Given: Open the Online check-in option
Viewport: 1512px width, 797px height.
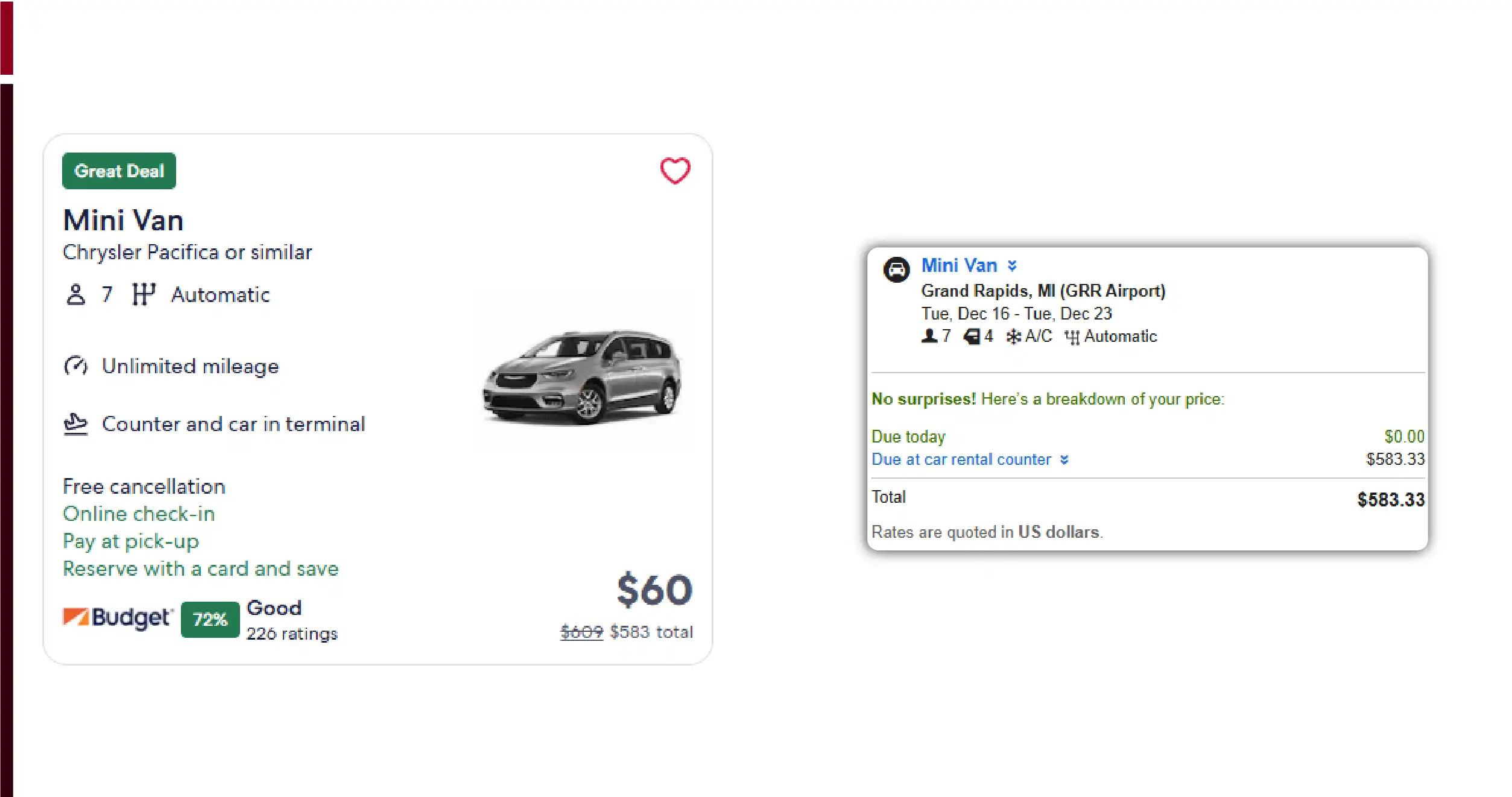Looking at the screenshot, I should click(138, 513).
